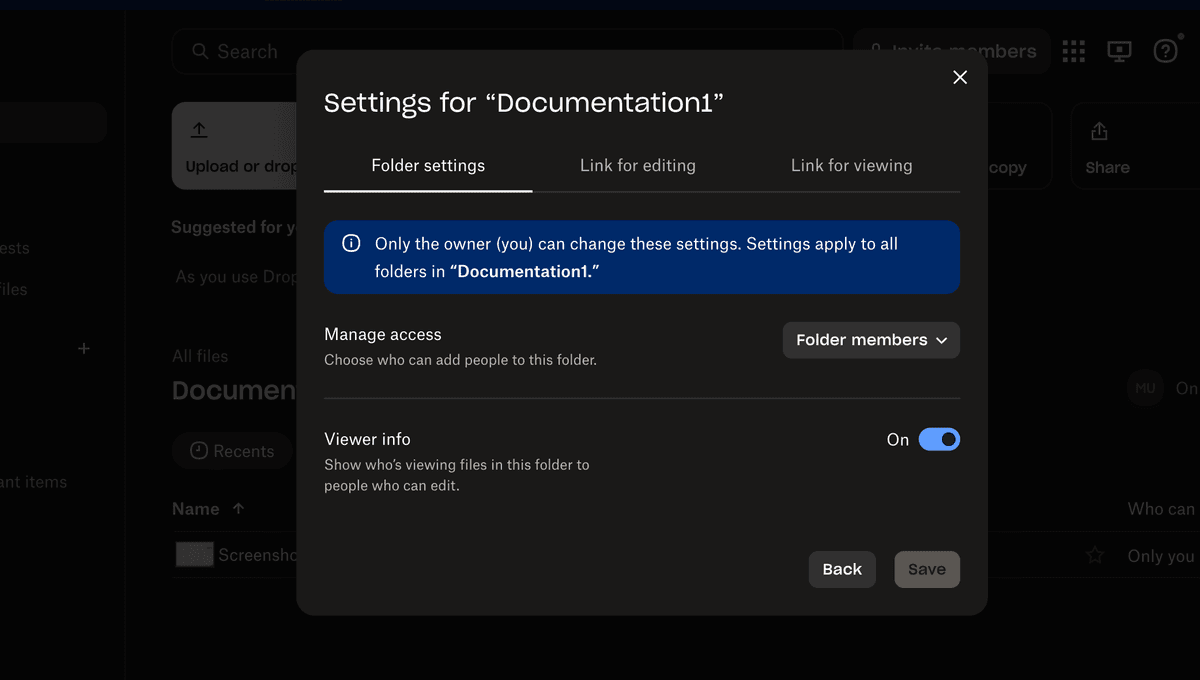Viewport: 1200px width, 680px height.
Task: Reverse the Name column sort order
Action: pos(237,508)
